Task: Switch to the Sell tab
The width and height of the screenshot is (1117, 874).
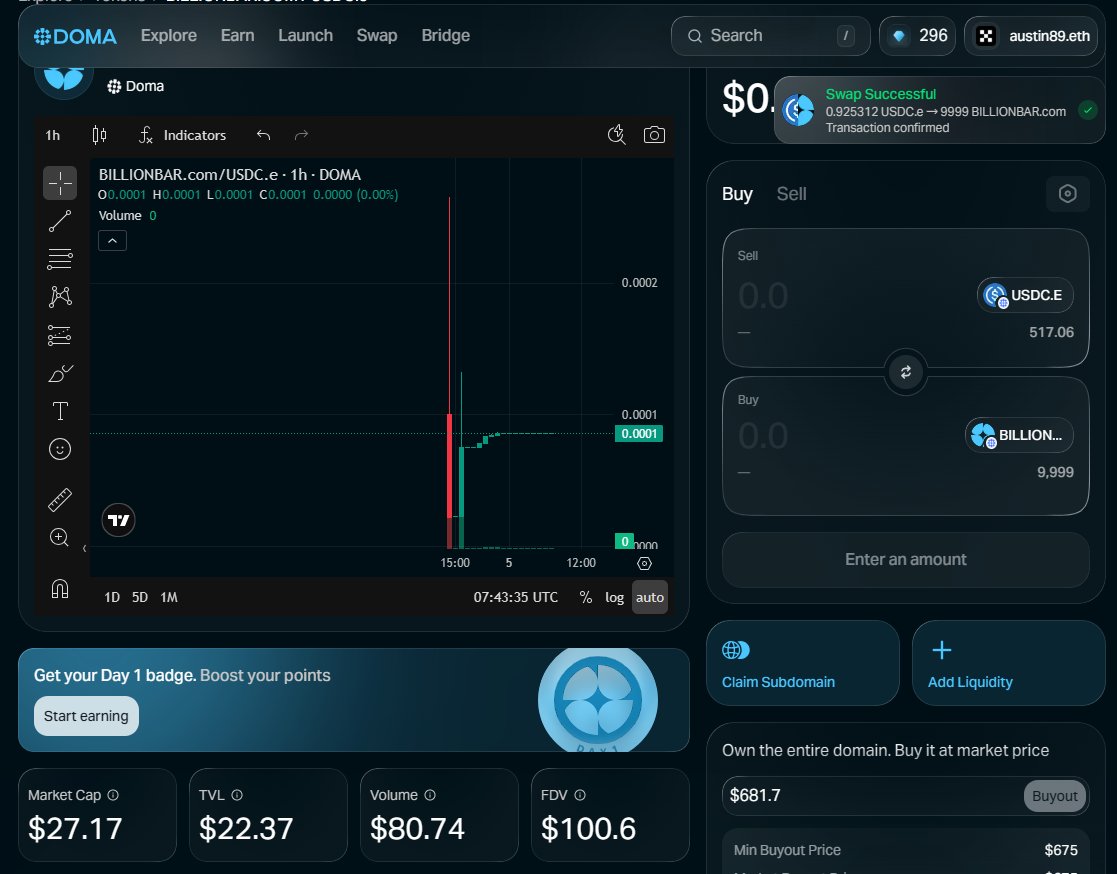Action: pyautogui.click(x=791, y=194)
